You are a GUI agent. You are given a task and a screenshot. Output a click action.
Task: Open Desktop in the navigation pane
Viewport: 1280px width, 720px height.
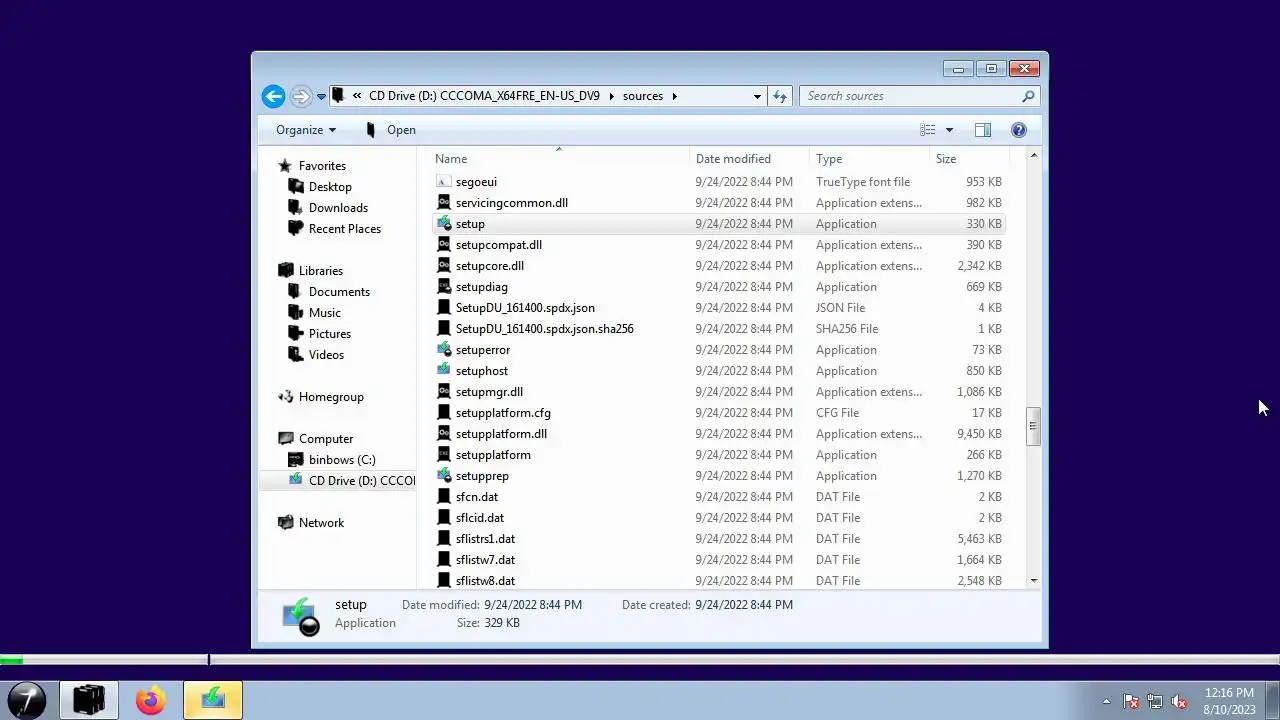[x=330, y=187]
